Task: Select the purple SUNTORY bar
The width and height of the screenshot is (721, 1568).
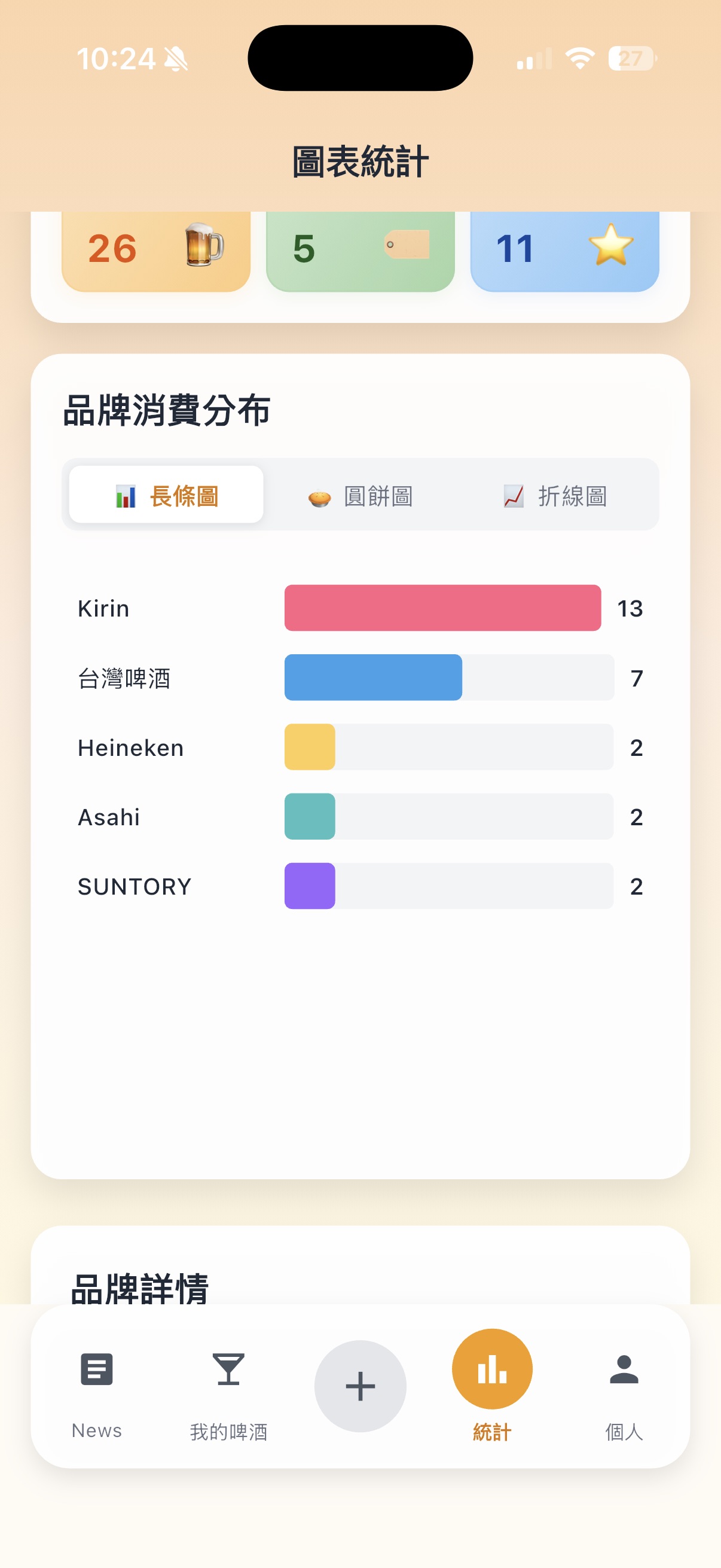Action: (310, 886)
